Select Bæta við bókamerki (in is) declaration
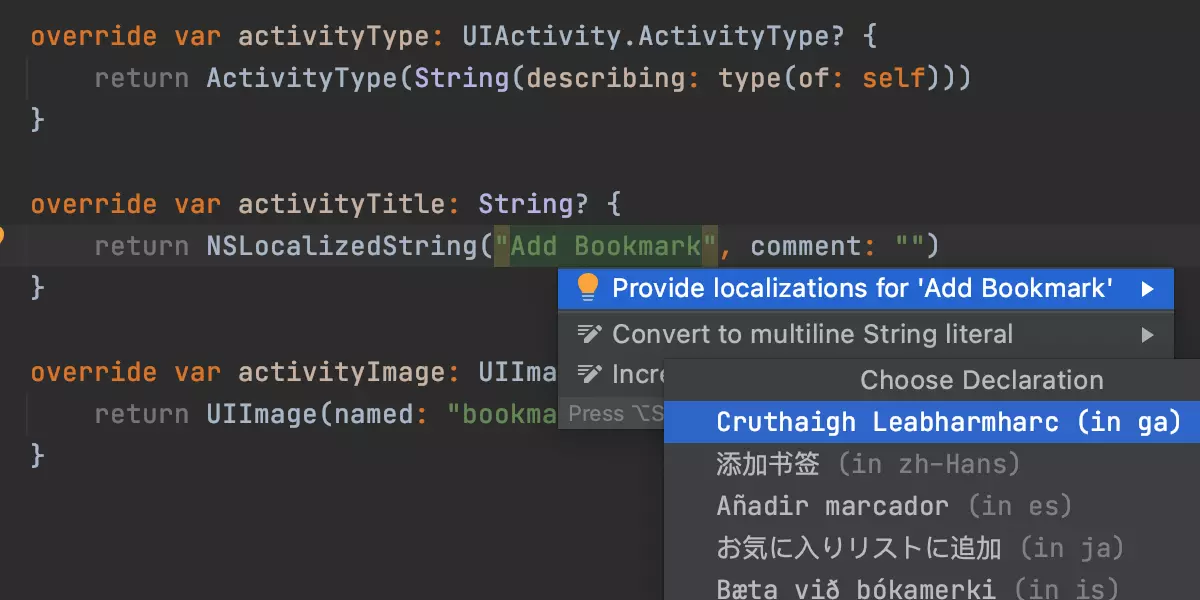This screenshot has width=1200, height=600. 916,588
